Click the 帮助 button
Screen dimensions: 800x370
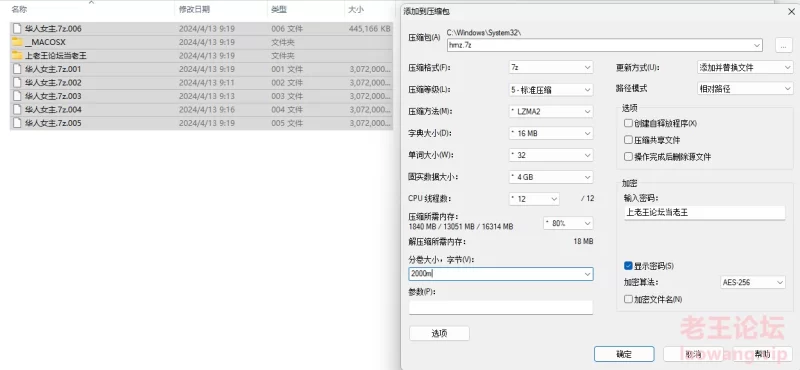pyautogui.click(x=762, y=354)
